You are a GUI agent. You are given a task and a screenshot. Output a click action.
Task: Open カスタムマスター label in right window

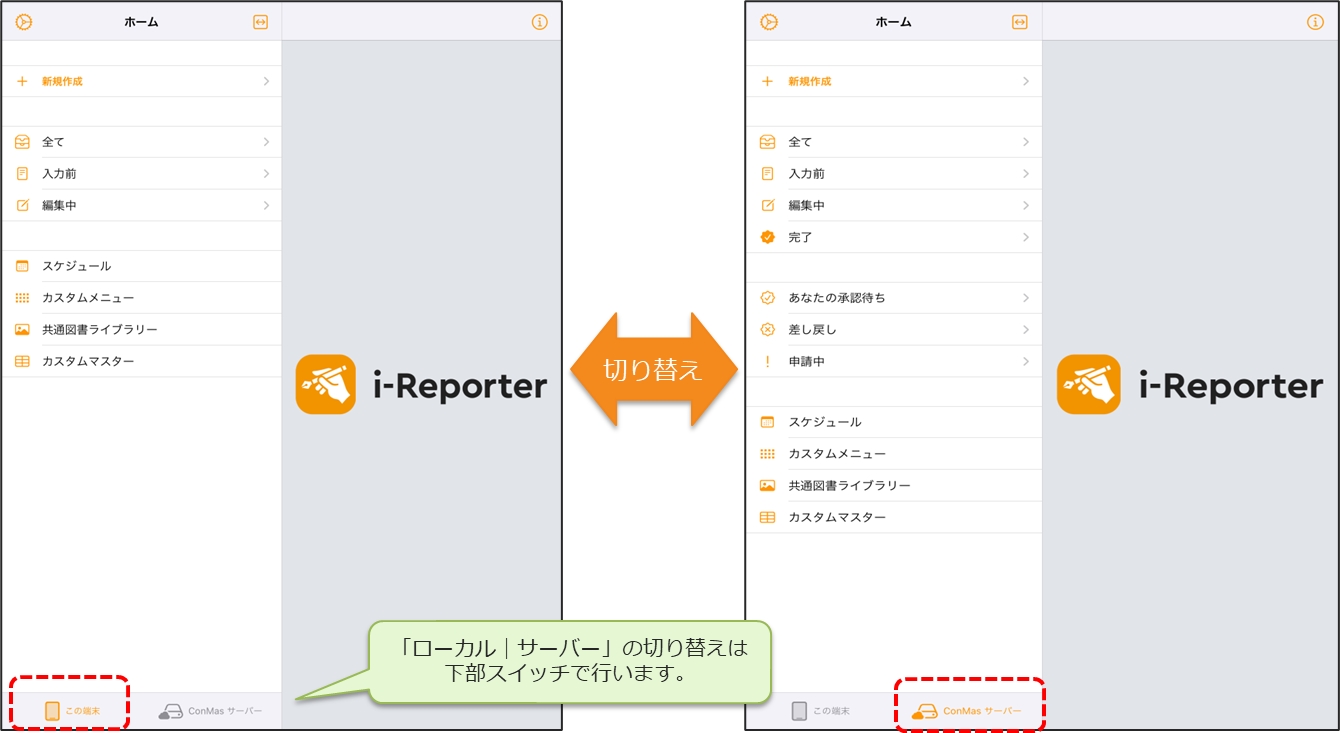tap(837, 517)
